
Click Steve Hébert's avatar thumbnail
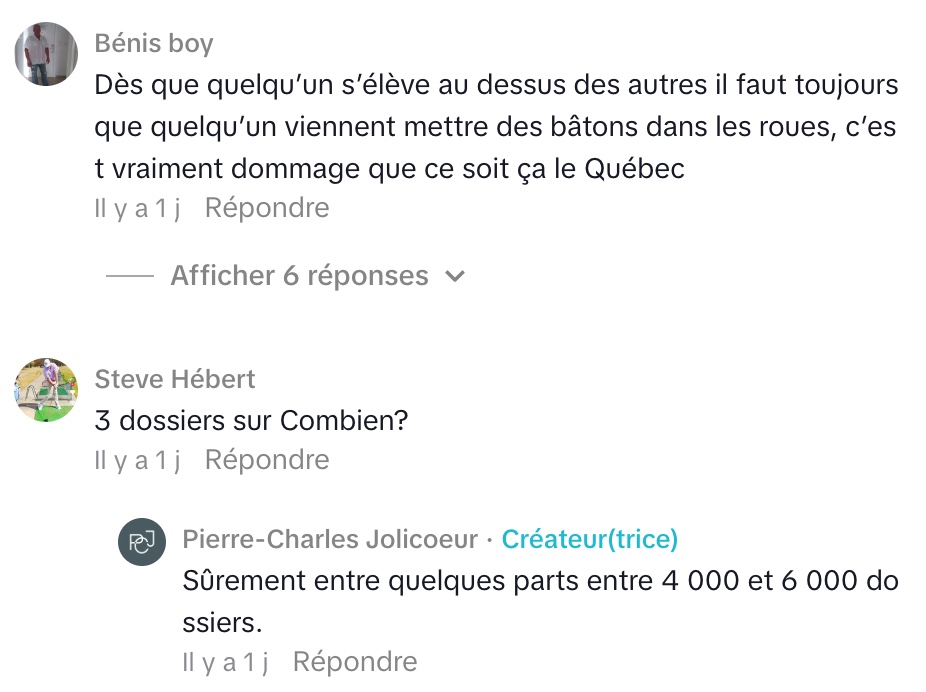click(x=46, y=390)
